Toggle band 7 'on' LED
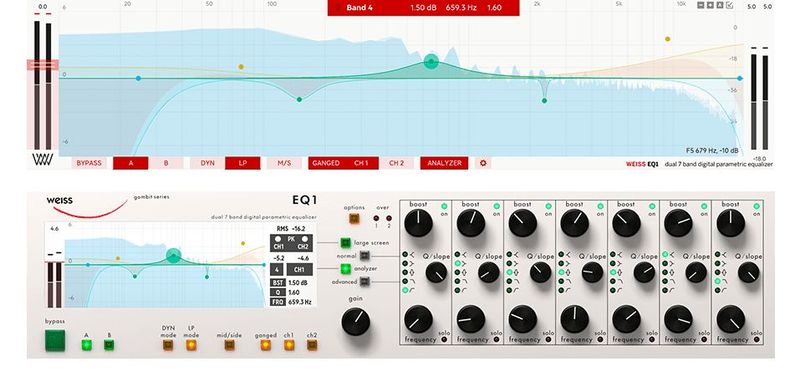Viewport: 800px width, 371px height. [757, 206]
